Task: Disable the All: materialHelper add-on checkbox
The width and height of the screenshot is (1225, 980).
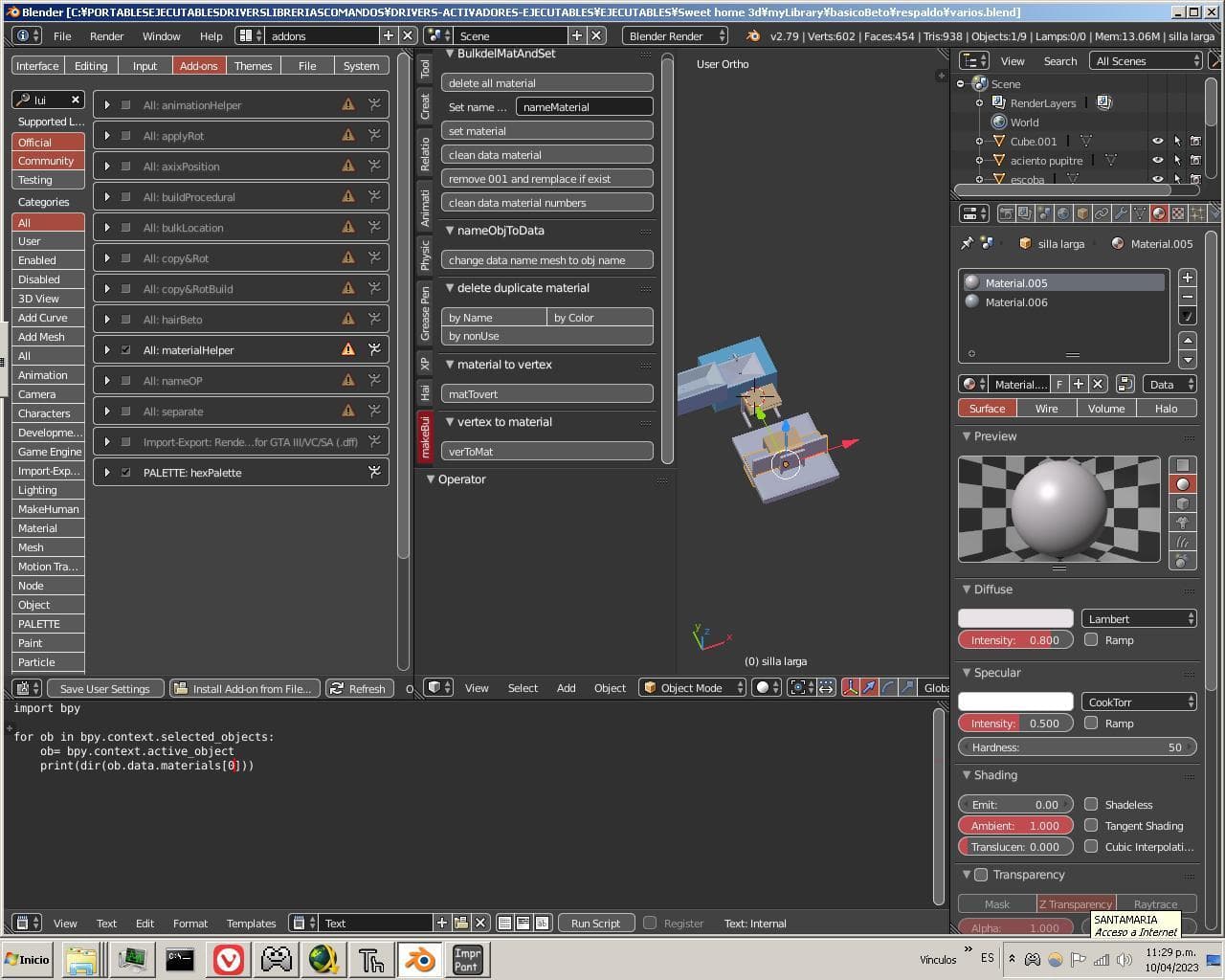Action: click(125, 350)
